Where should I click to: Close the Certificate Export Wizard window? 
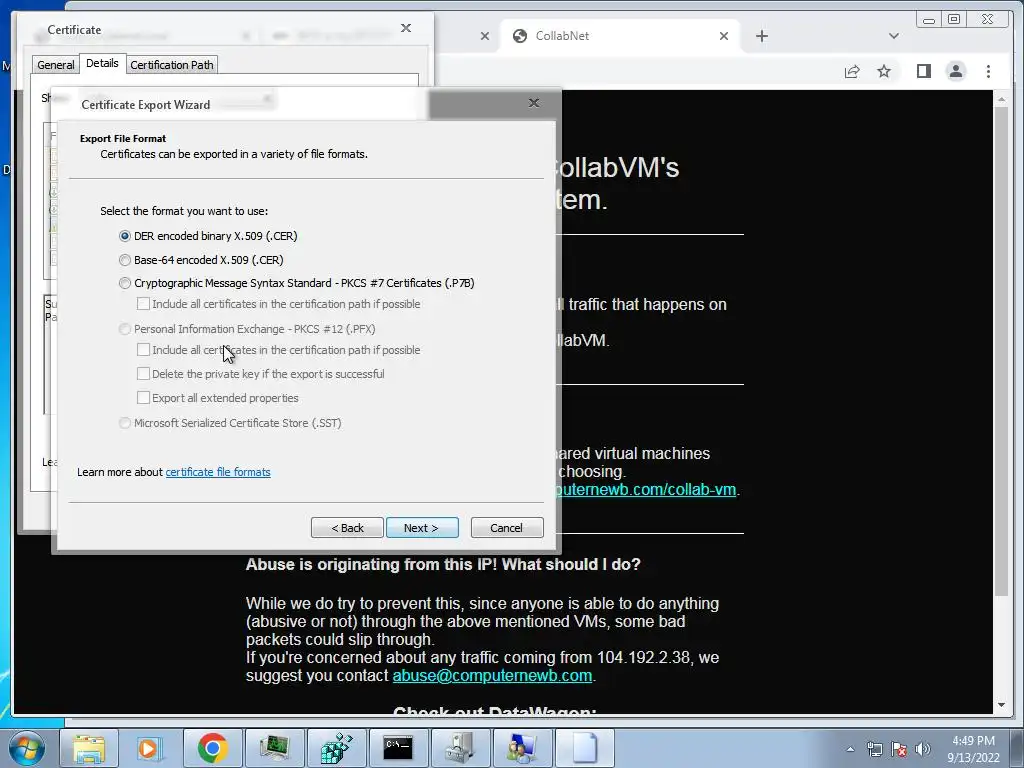pos(534,103)
